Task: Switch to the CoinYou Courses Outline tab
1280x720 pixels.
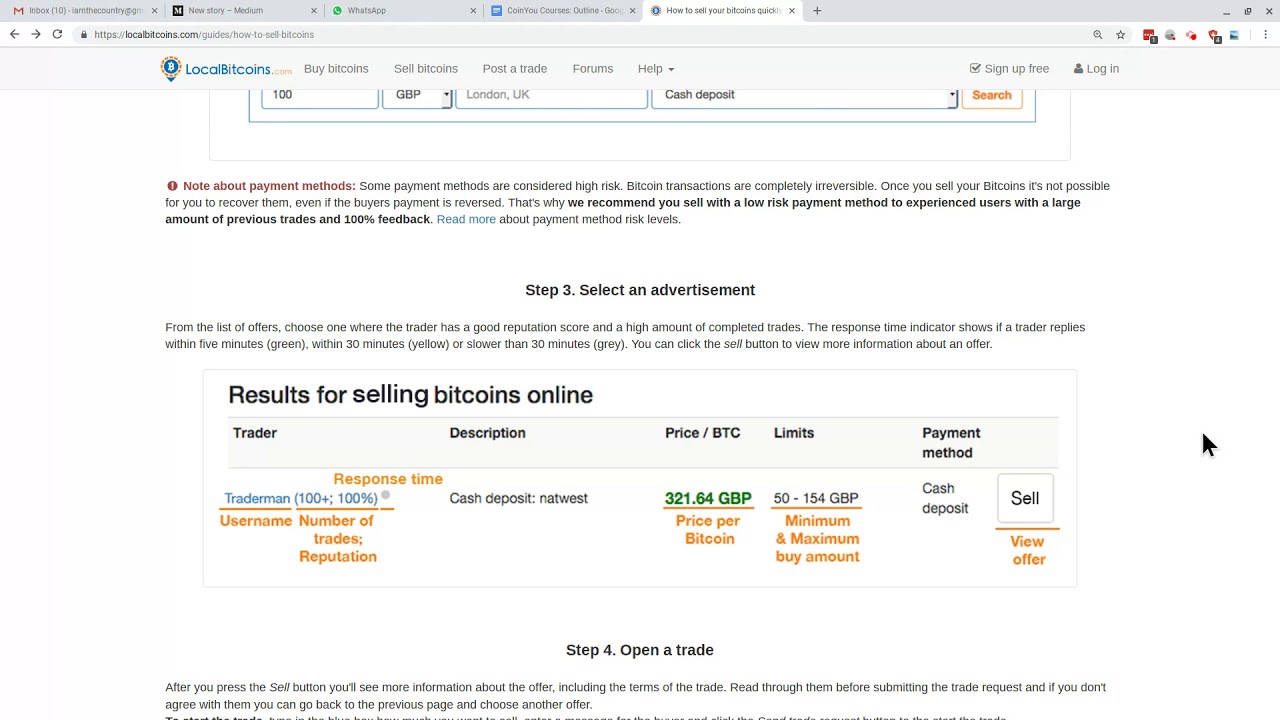Action: tap(561, 11)
